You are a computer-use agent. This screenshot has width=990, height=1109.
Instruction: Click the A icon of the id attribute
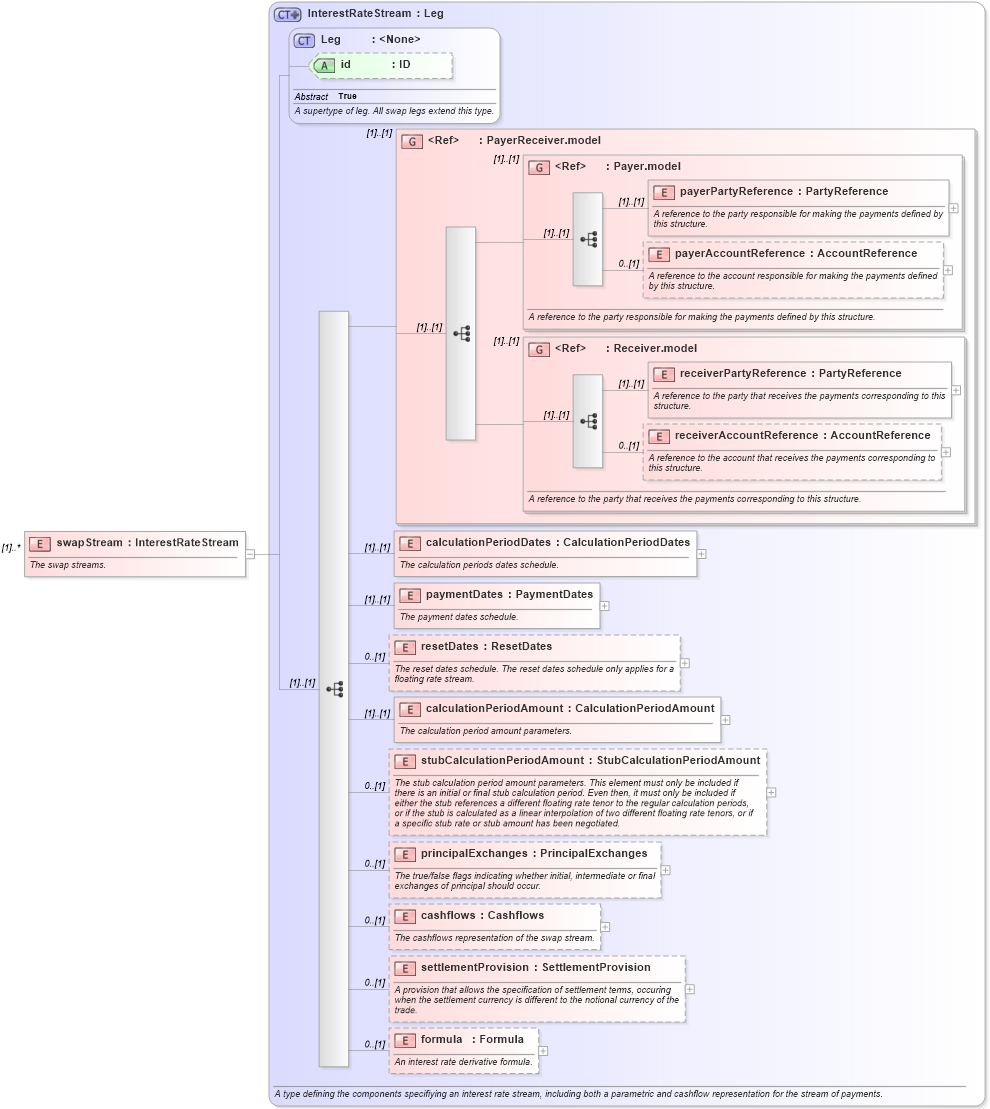[x=325, y=63]
